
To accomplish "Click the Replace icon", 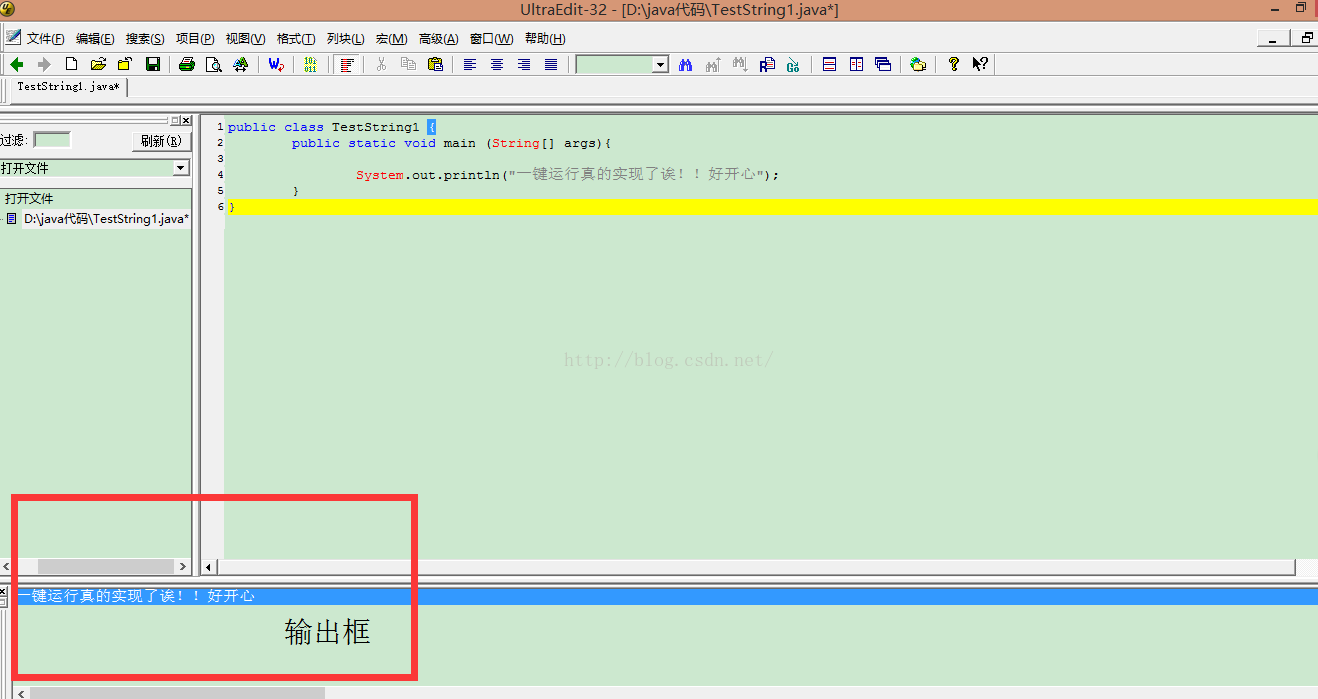I will tap(767, 64).
